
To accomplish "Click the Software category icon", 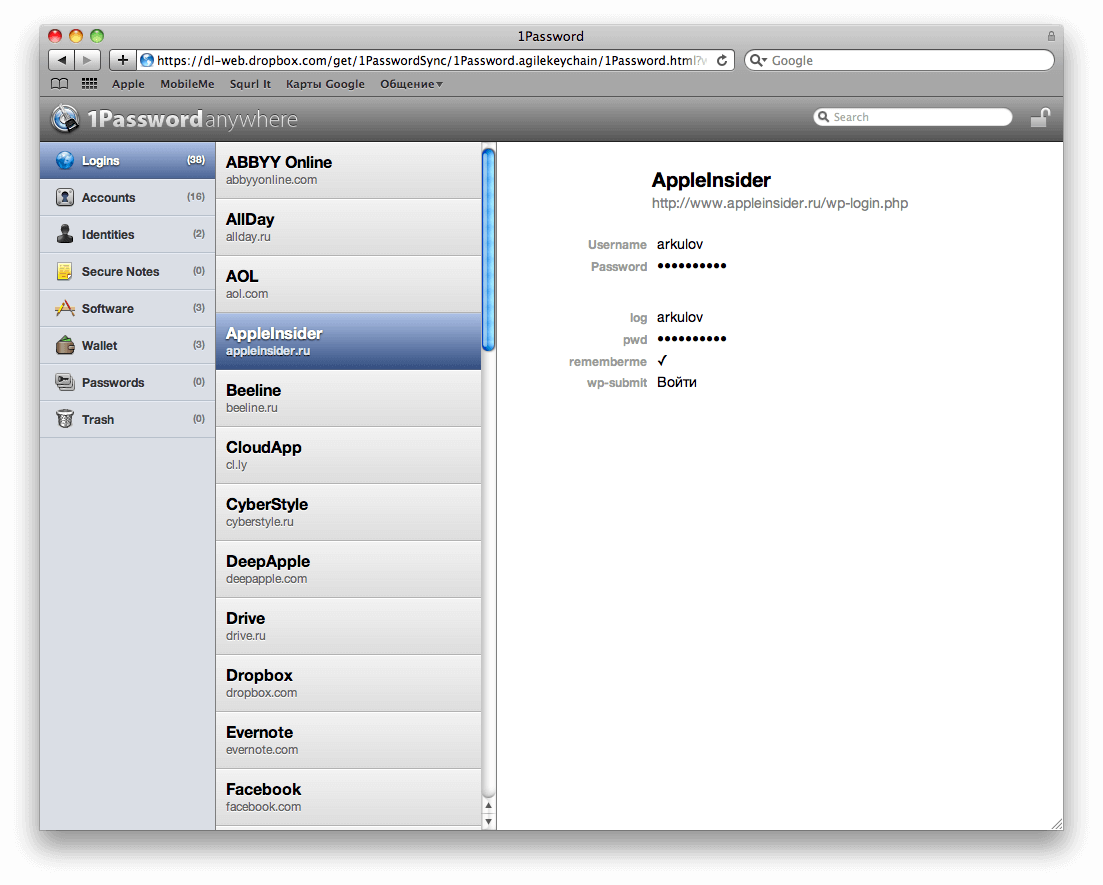I will coord(65,308).
